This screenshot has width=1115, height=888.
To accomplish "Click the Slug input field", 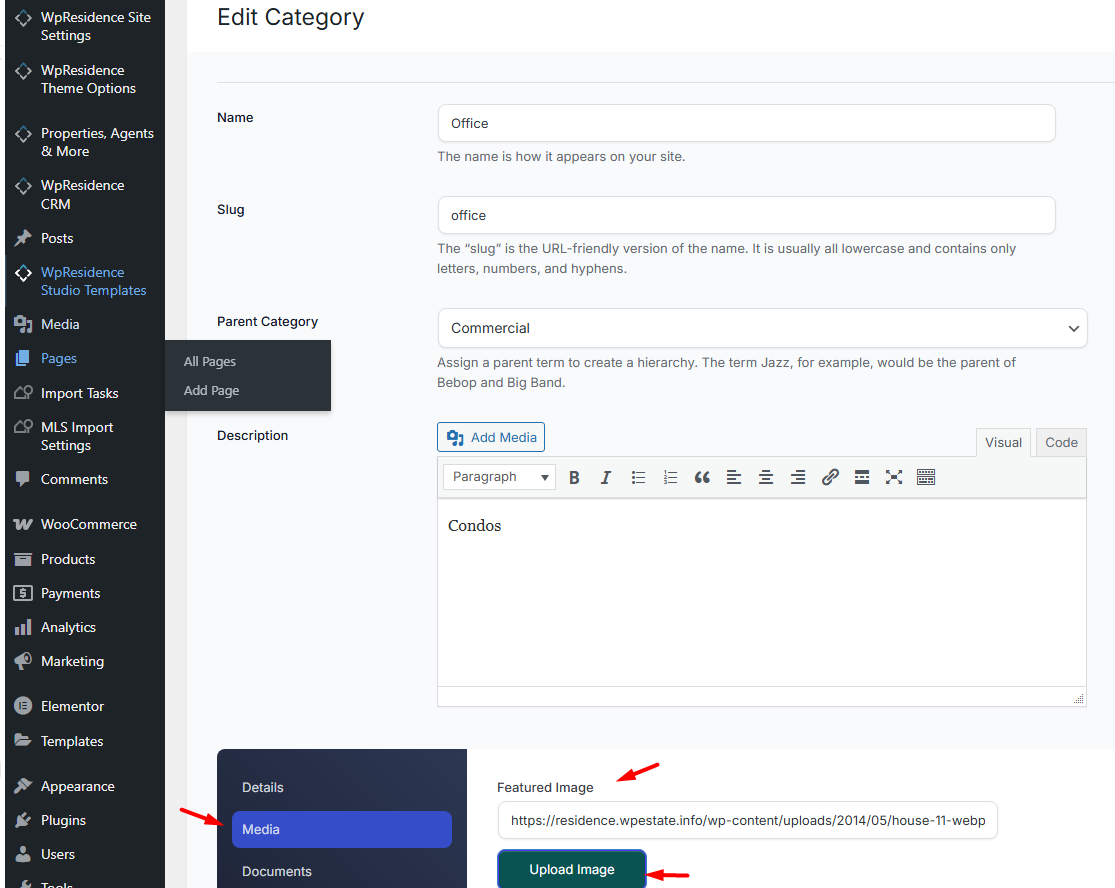I will [746, 215].
